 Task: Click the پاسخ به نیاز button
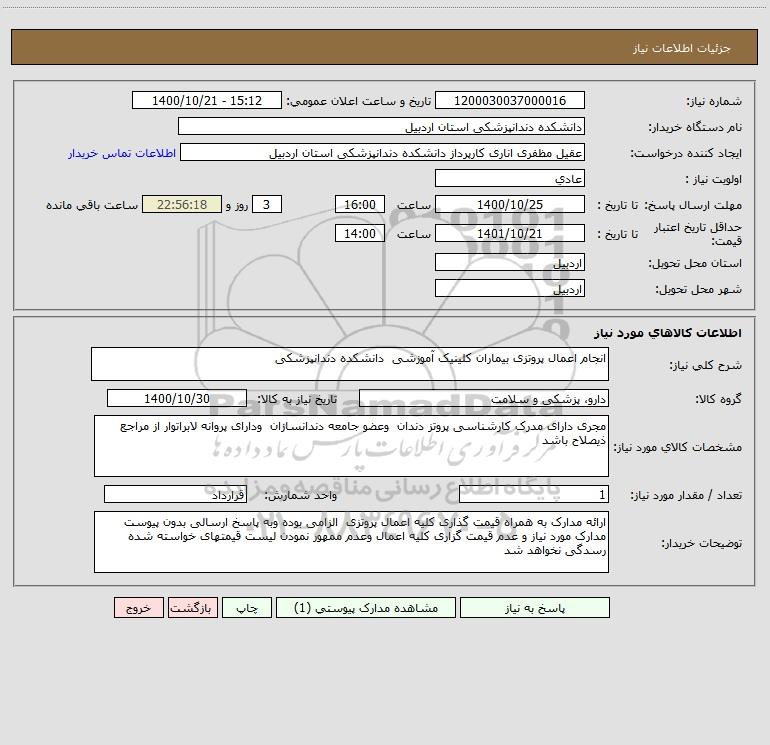click(x=535, y=608)
